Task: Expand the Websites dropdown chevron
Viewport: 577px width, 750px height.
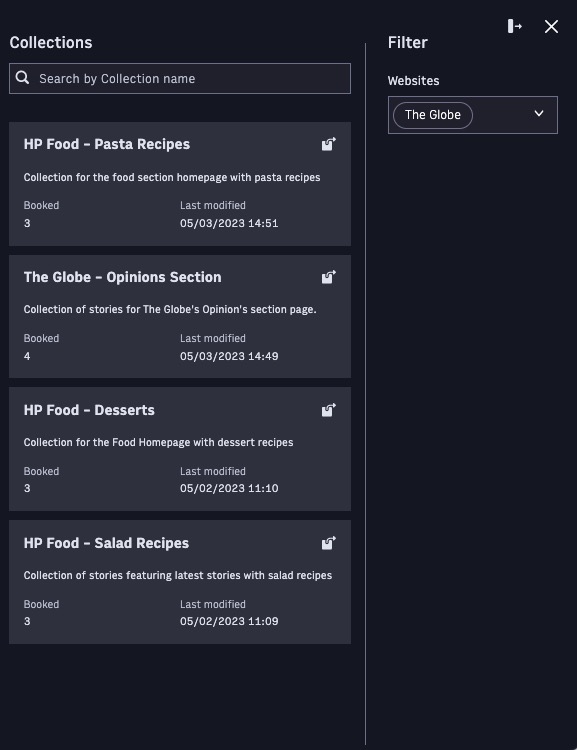Action: tap(539, 114)
